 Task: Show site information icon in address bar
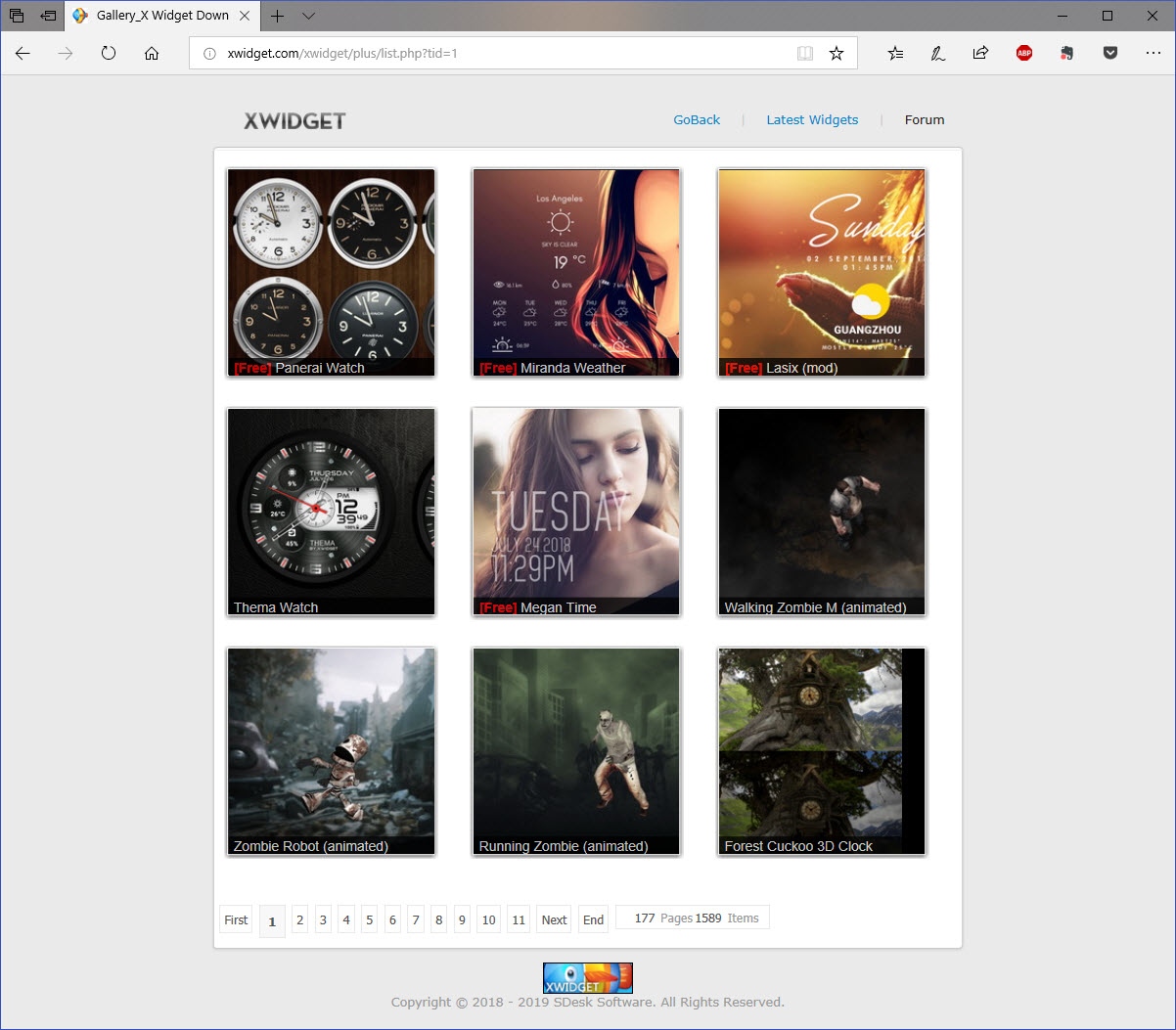click(209, 54)
